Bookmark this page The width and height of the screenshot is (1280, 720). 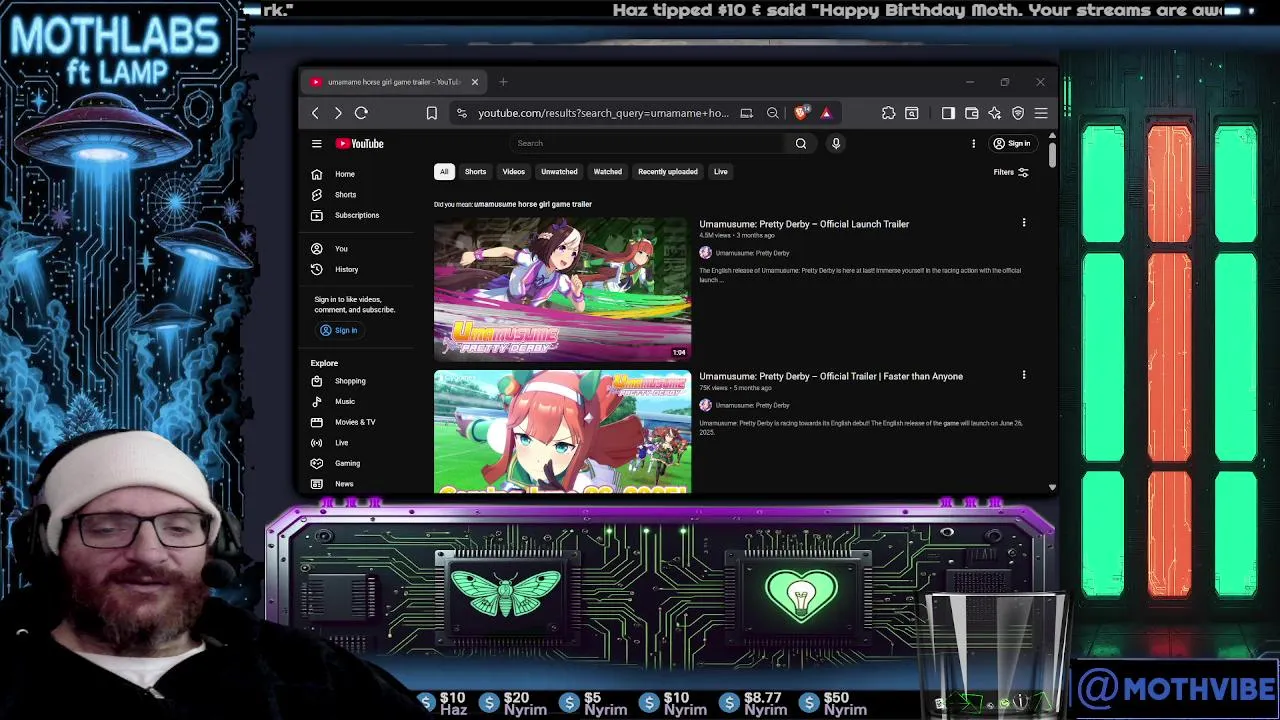point(432,113)
